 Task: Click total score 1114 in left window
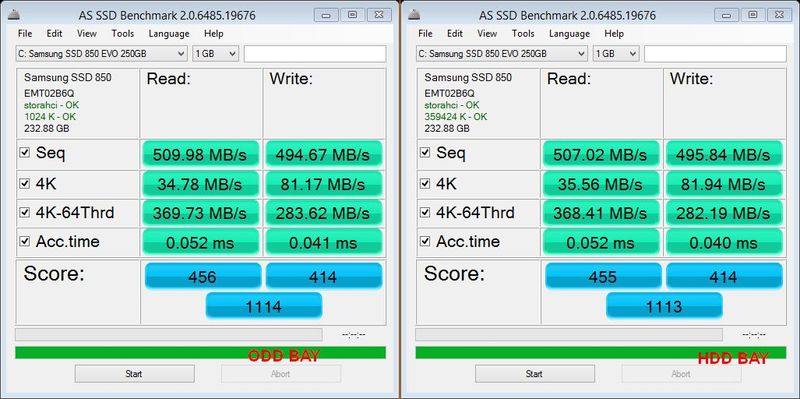(x=264, y=306)
